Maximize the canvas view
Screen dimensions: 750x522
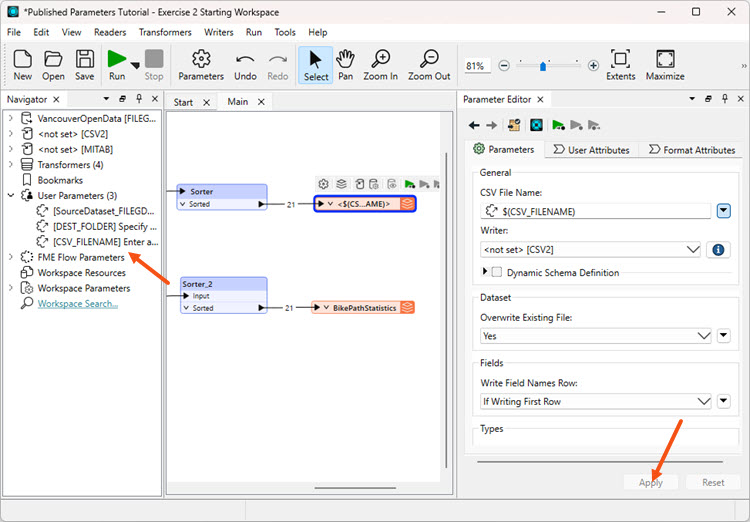click(x=665, y=65)
